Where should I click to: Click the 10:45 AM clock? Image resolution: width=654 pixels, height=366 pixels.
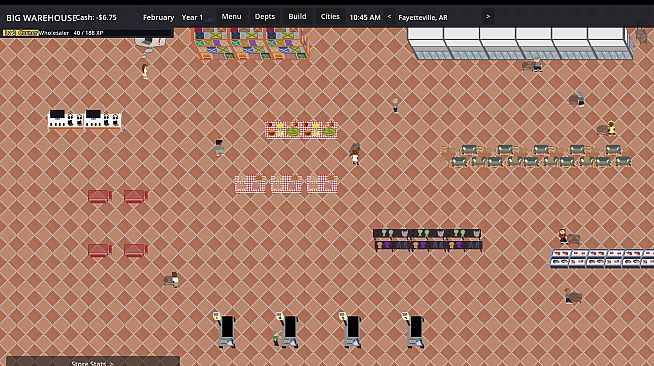point(365,18)
